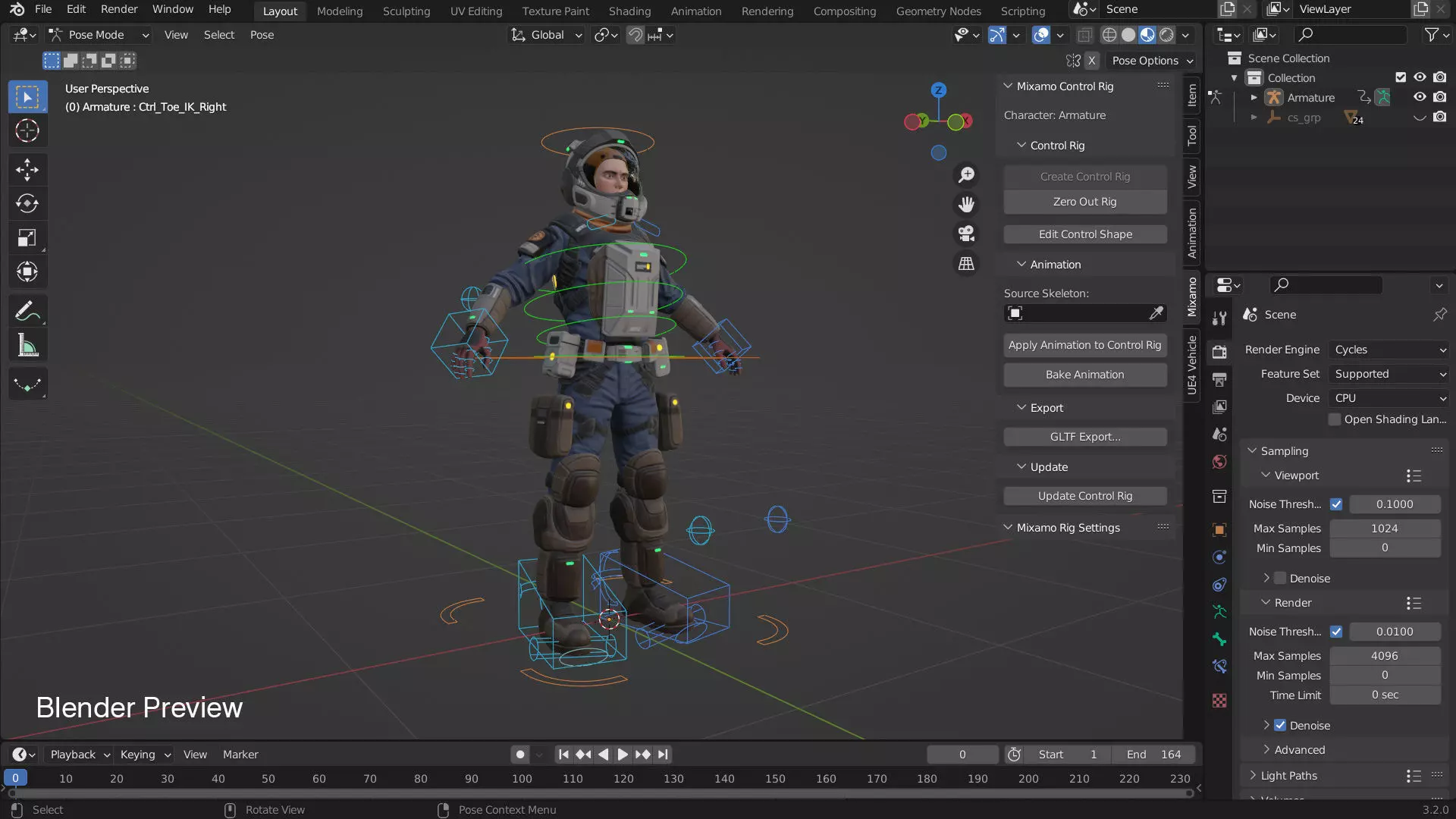
Task: Open Output properties printer icon
Action: coord(1219,379)
